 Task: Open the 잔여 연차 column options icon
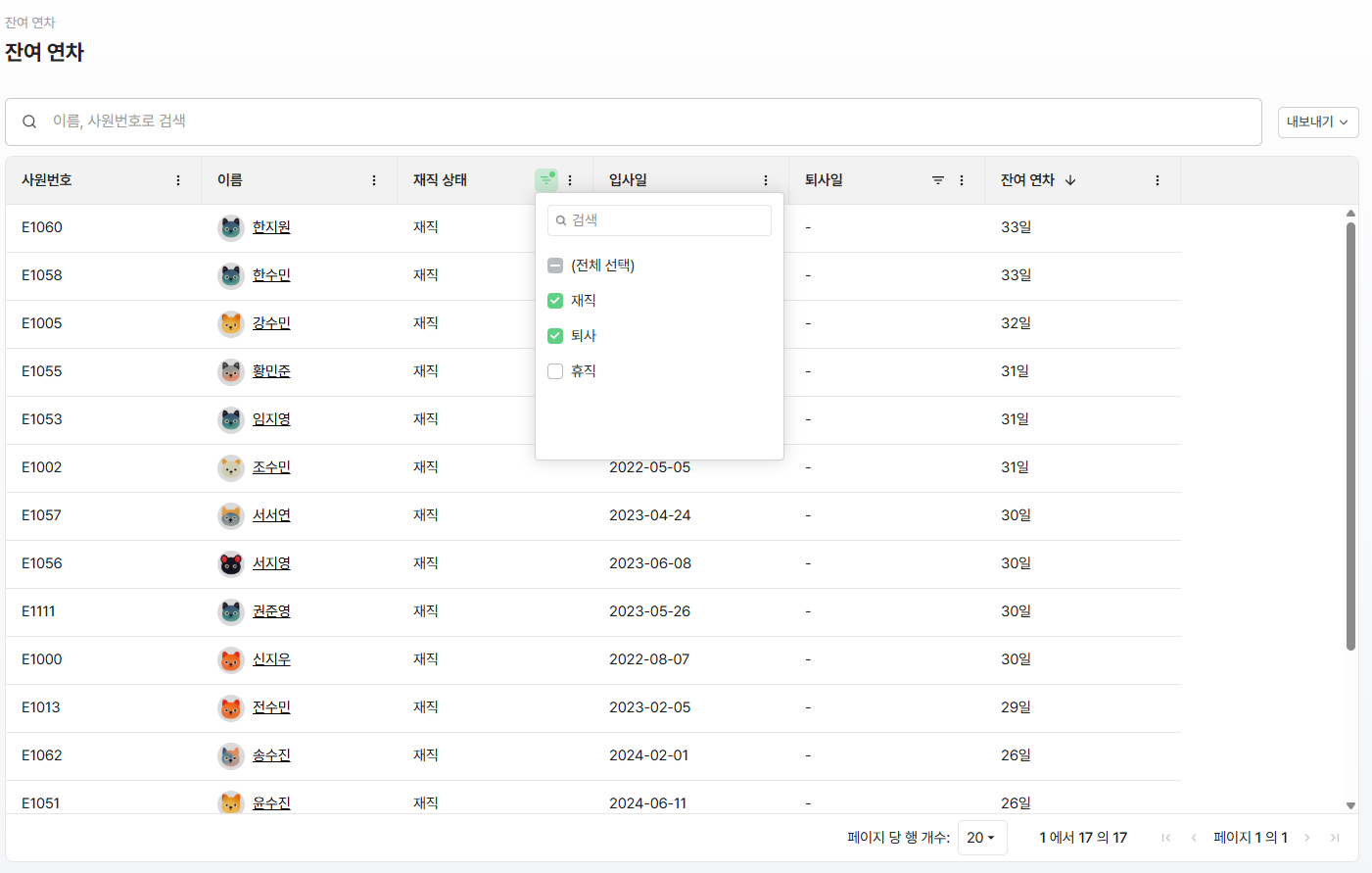click(x=1157, y=180)
